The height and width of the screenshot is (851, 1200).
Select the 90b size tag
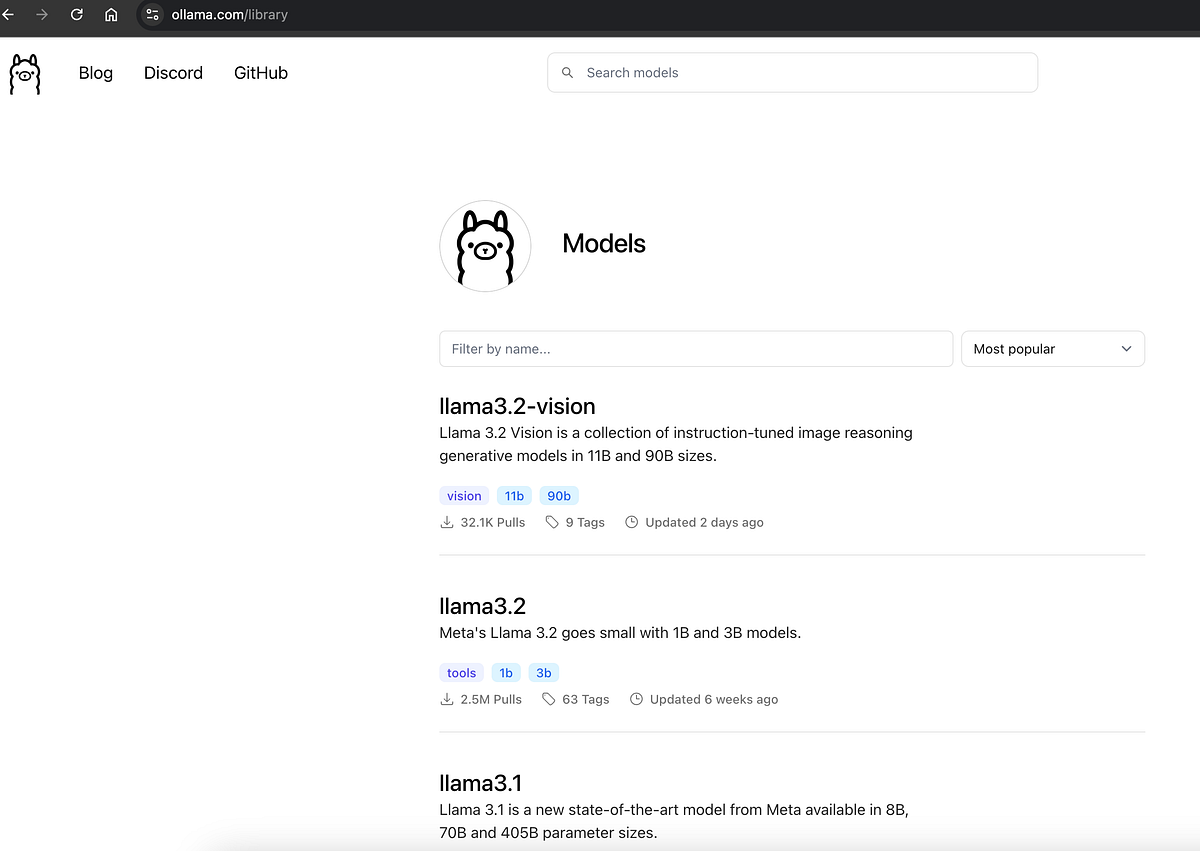click(x=558, y=495)
